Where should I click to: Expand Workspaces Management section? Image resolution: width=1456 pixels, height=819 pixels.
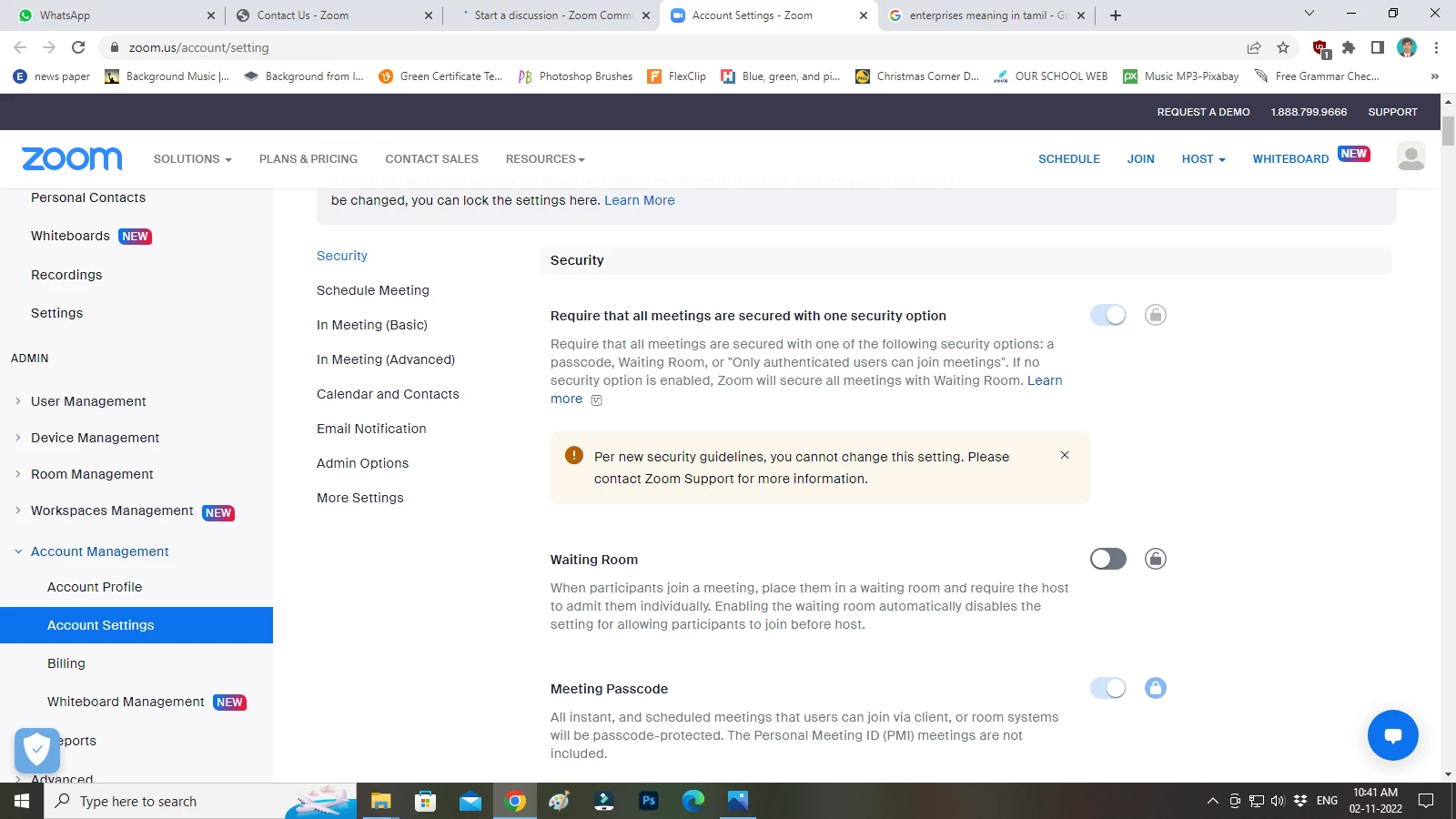[x=17, y=511]
